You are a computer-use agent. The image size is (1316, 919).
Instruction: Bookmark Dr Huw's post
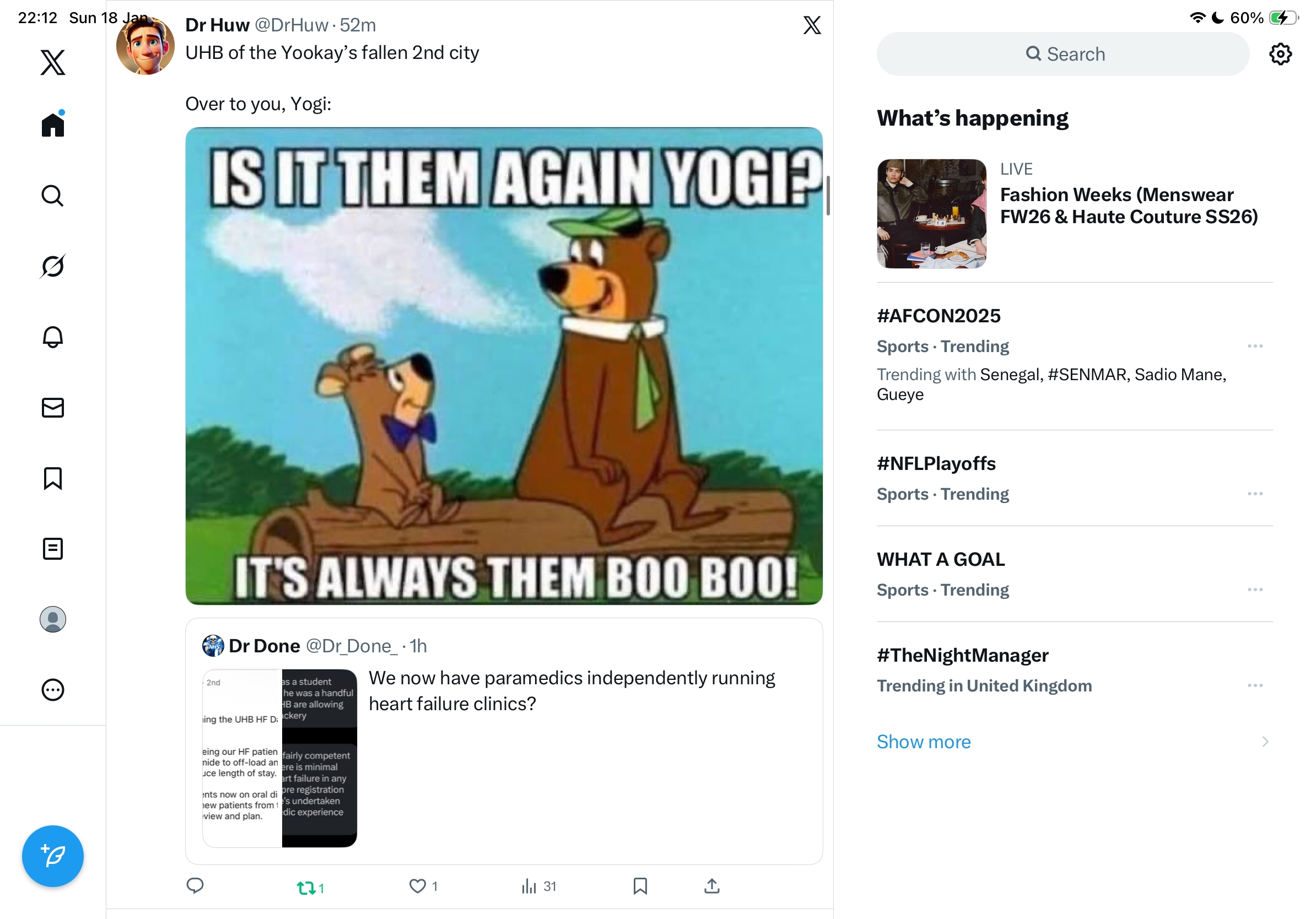[x=640, y=886]
